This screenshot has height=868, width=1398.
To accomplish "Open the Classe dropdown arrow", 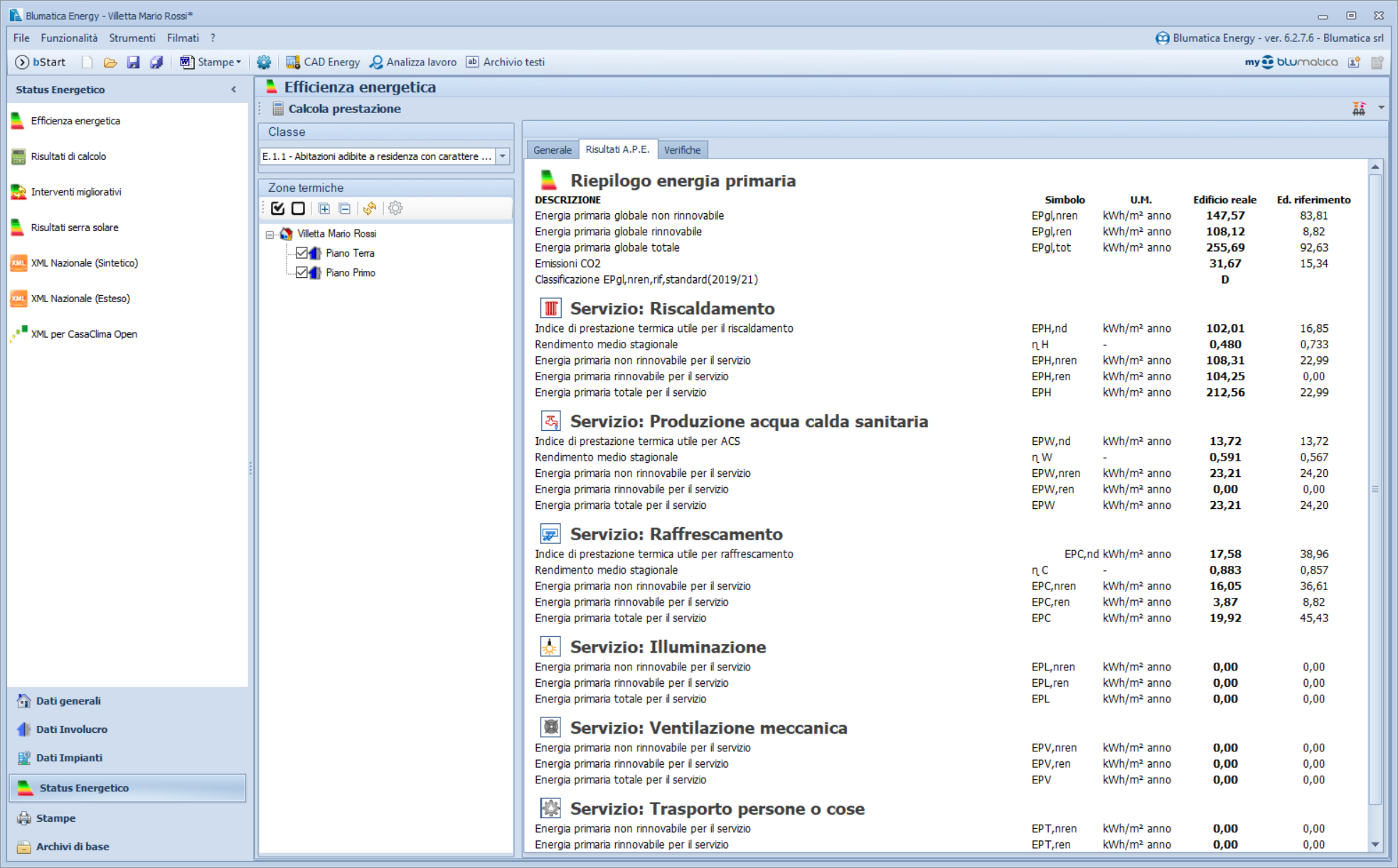I will tap(503, 156).
